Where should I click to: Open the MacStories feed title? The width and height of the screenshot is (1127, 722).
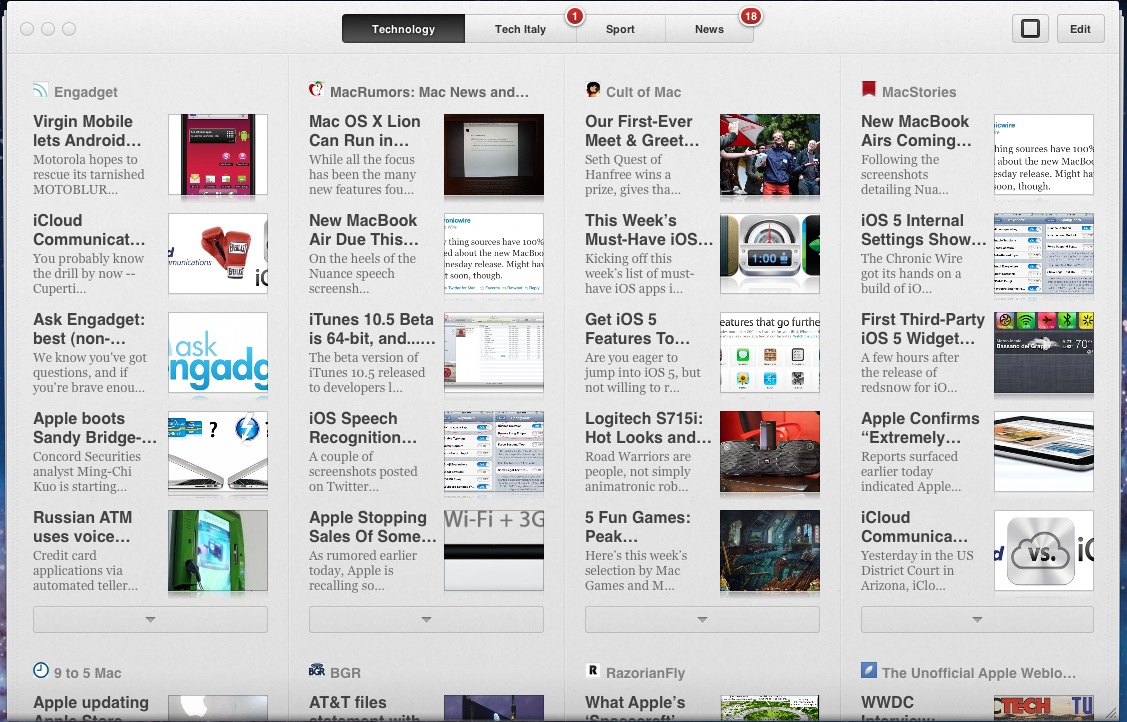(x=919, y=92)
